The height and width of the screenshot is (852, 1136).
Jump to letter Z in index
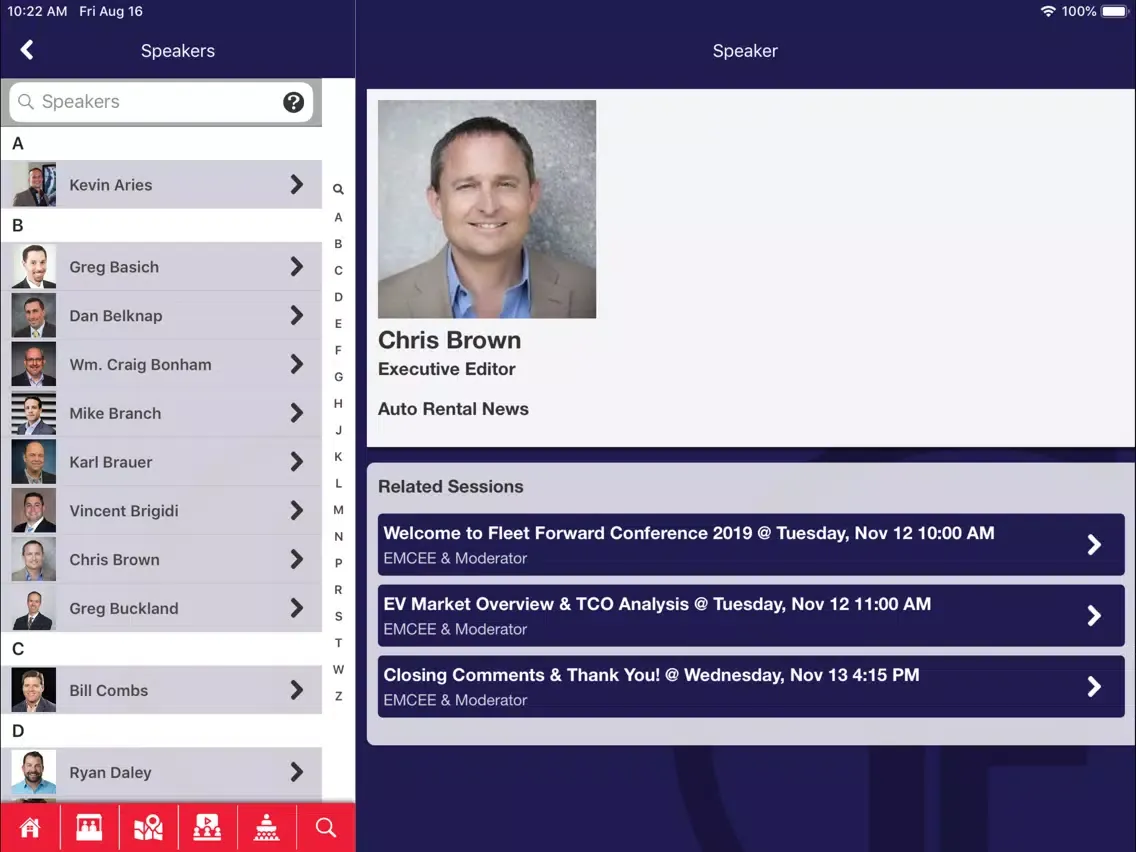(x=338, y=696)
